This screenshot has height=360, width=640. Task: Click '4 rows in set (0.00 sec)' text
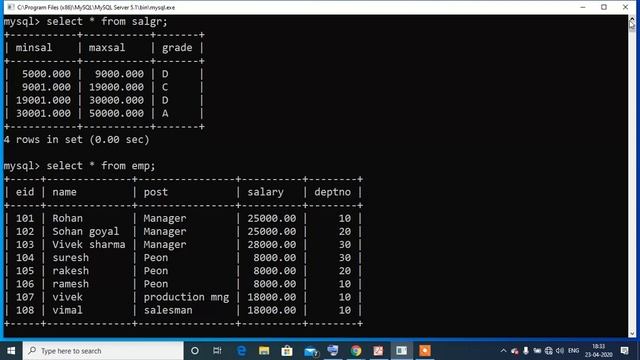[77, 140]
